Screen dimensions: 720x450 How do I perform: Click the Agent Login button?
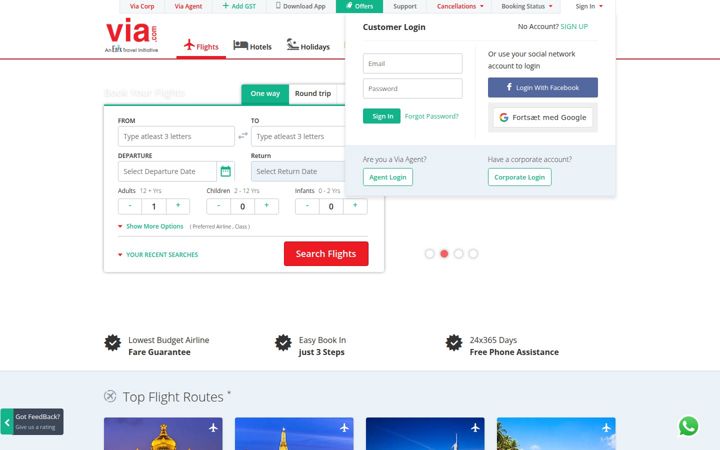click(x=388, y=177)
